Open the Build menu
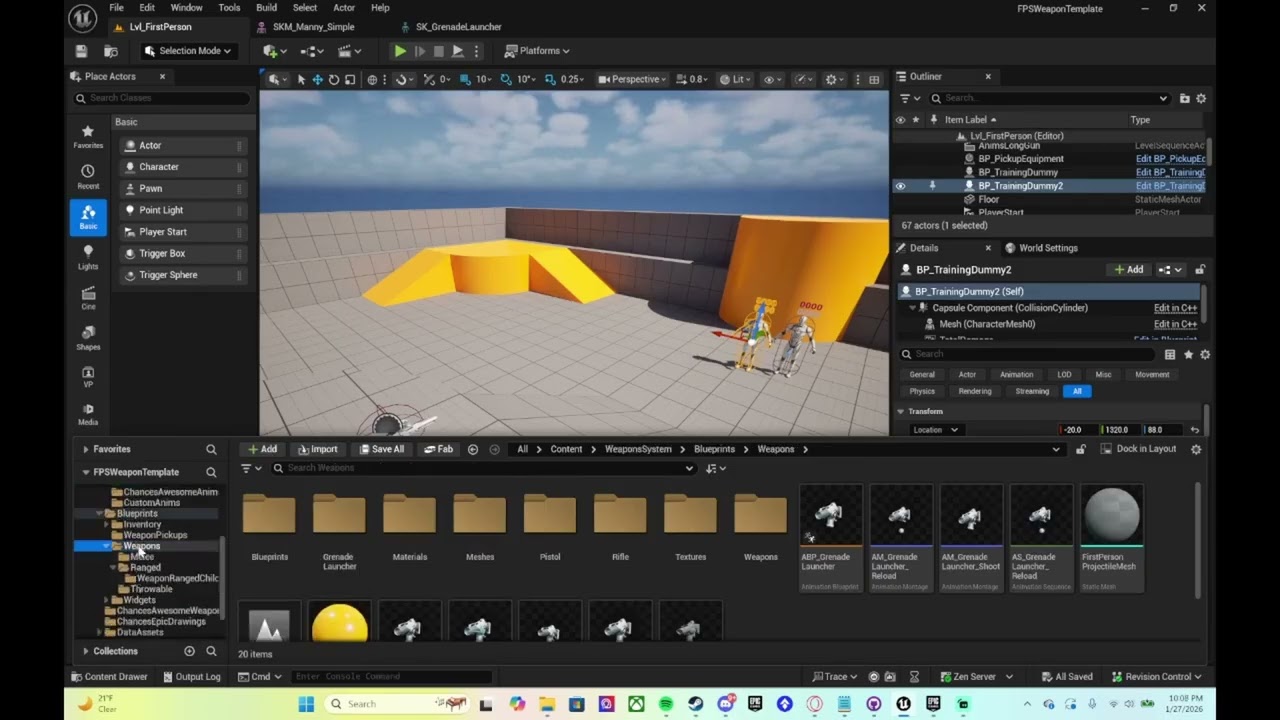 [x=266, y=8]
